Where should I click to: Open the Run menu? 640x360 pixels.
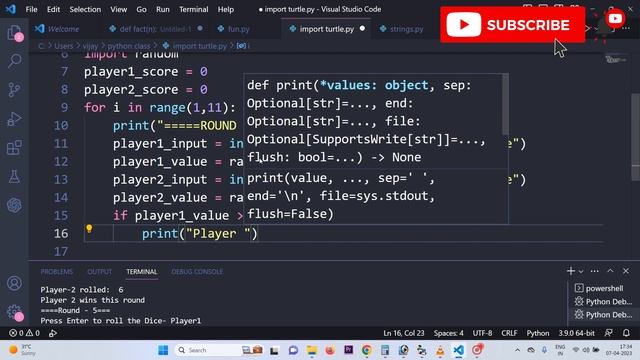click(162, 9)
